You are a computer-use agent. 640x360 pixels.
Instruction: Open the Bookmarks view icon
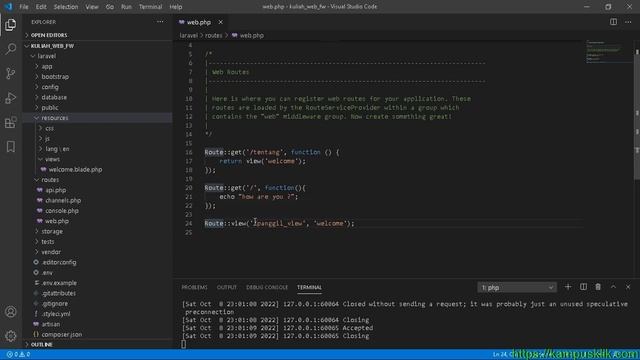[x=11, y=147]
